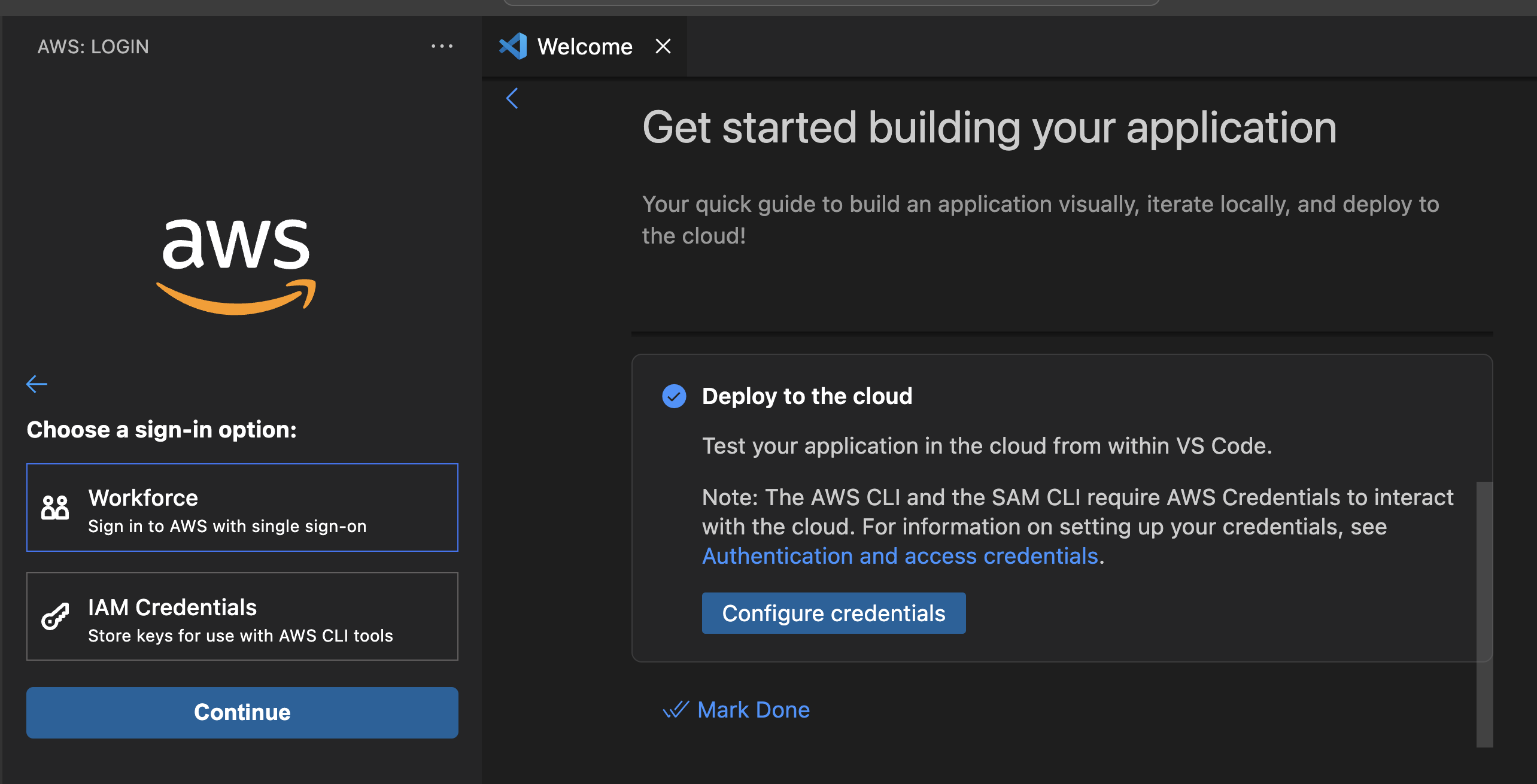Select the IAM Credentials sign-in option
Image resolution: width=1537 pixels, height=784 pixels.
coord(242,616)
